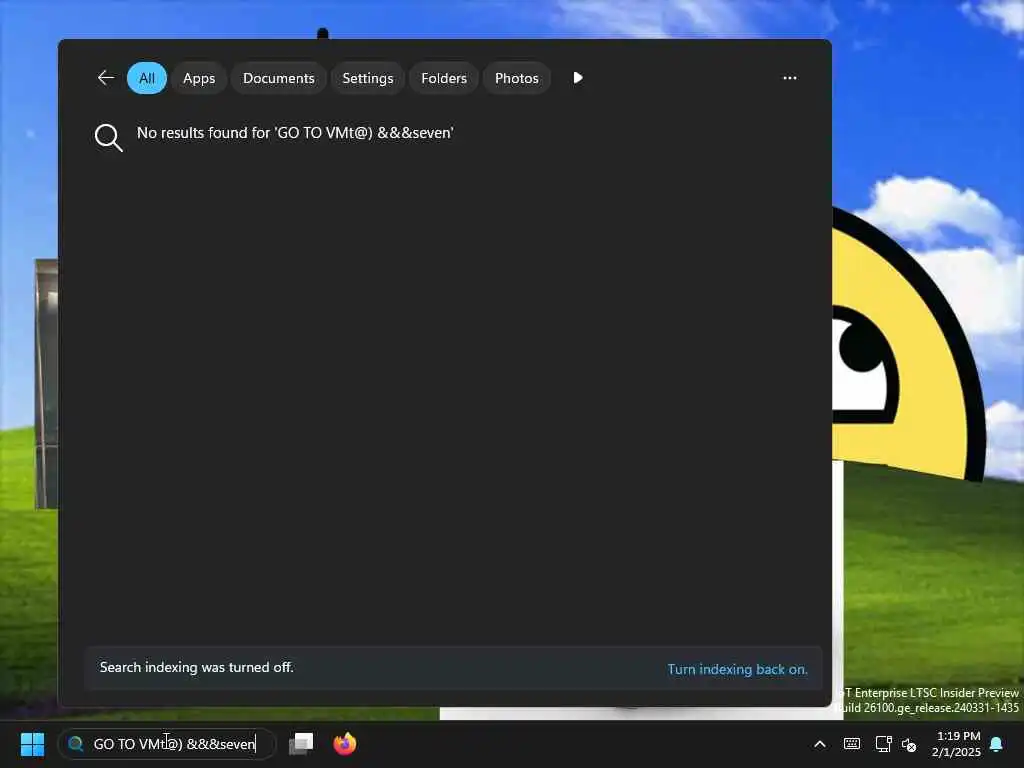This screenshot has height=768, width=1024.
Task: Open the network status tray icon
Action: tap(883, 744)
